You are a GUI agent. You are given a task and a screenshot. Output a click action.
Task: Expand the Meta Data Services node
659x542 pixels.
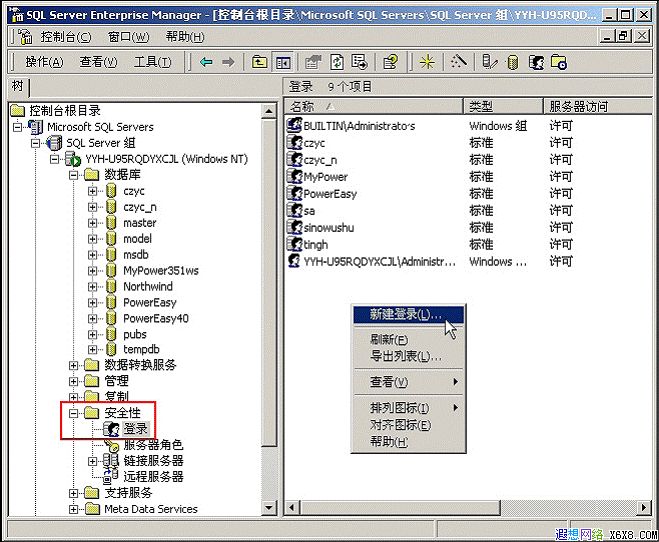pos(74,509)
